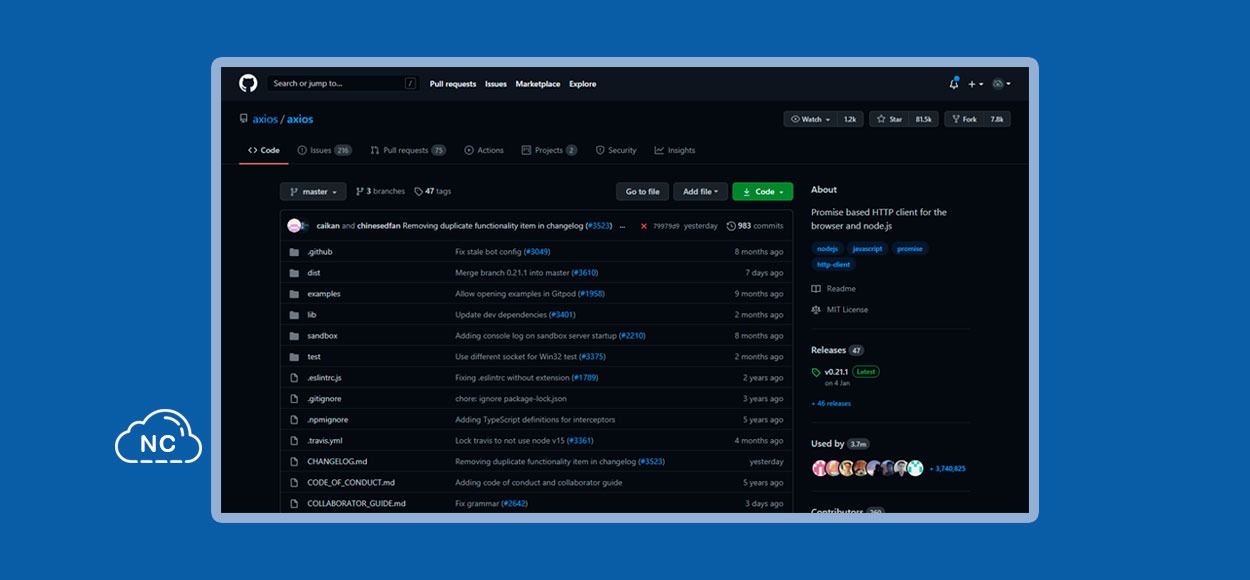
Task: Click the file icon beside CODE_OF_CONDUCT.md
Action: [294, 483]
